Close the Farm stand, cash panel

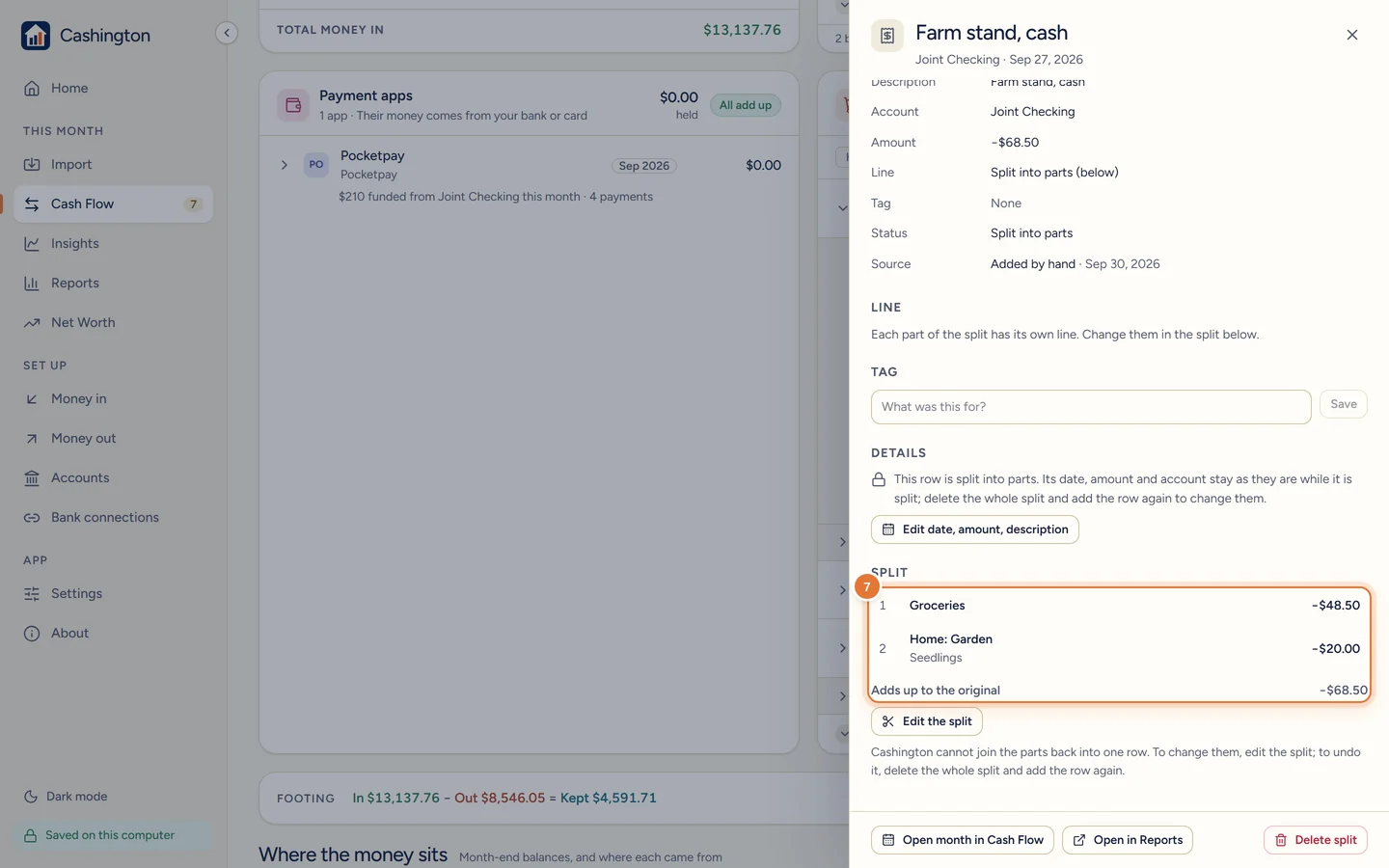tap(1351, 35)
